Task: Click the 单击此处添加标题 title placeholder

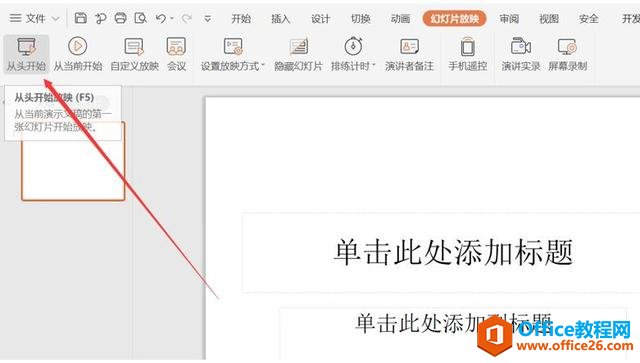Action: [x=454, y=252]
